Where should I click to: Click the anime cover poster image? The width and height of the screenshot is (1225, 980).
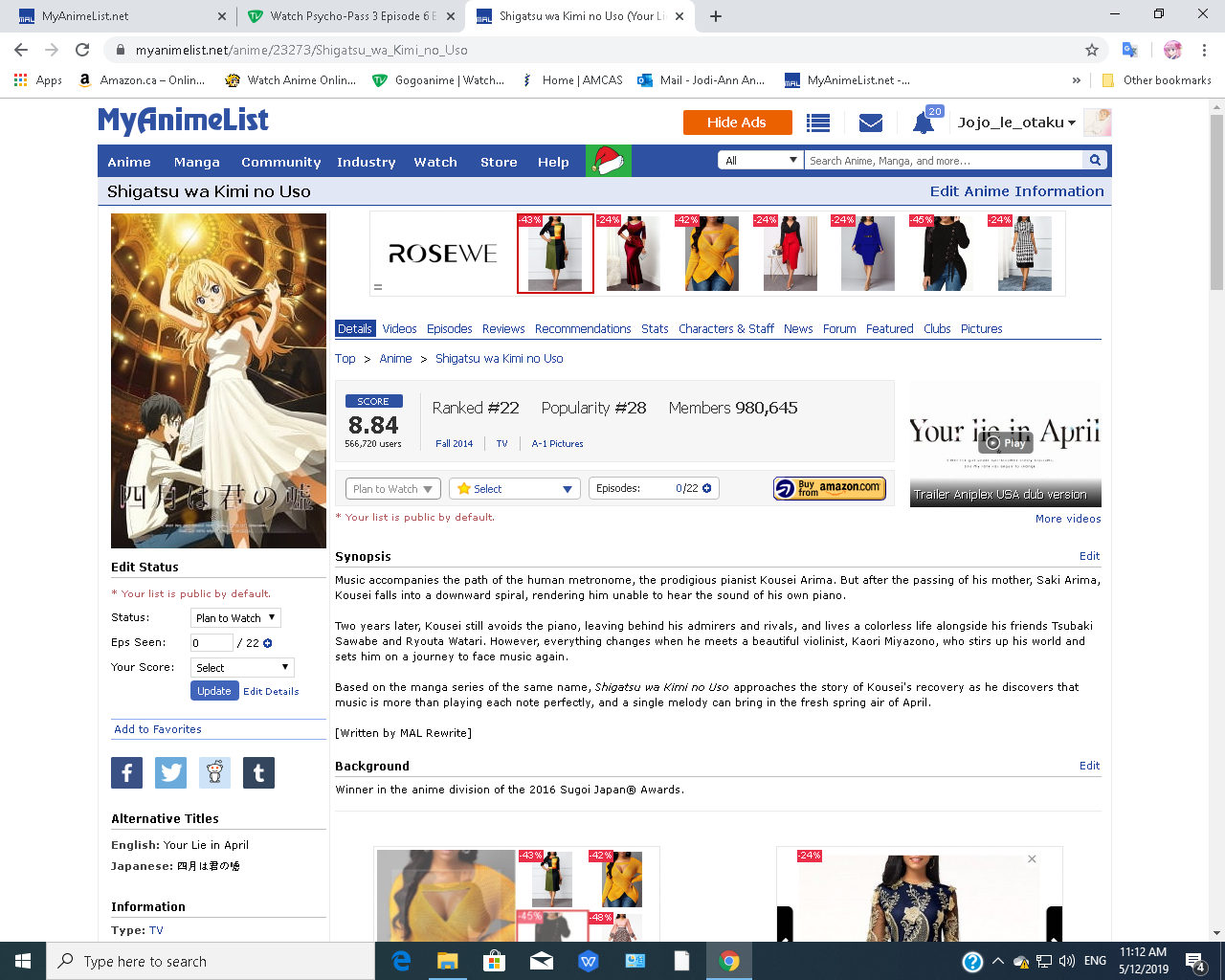pyautogui.click(x=218, y=381)
